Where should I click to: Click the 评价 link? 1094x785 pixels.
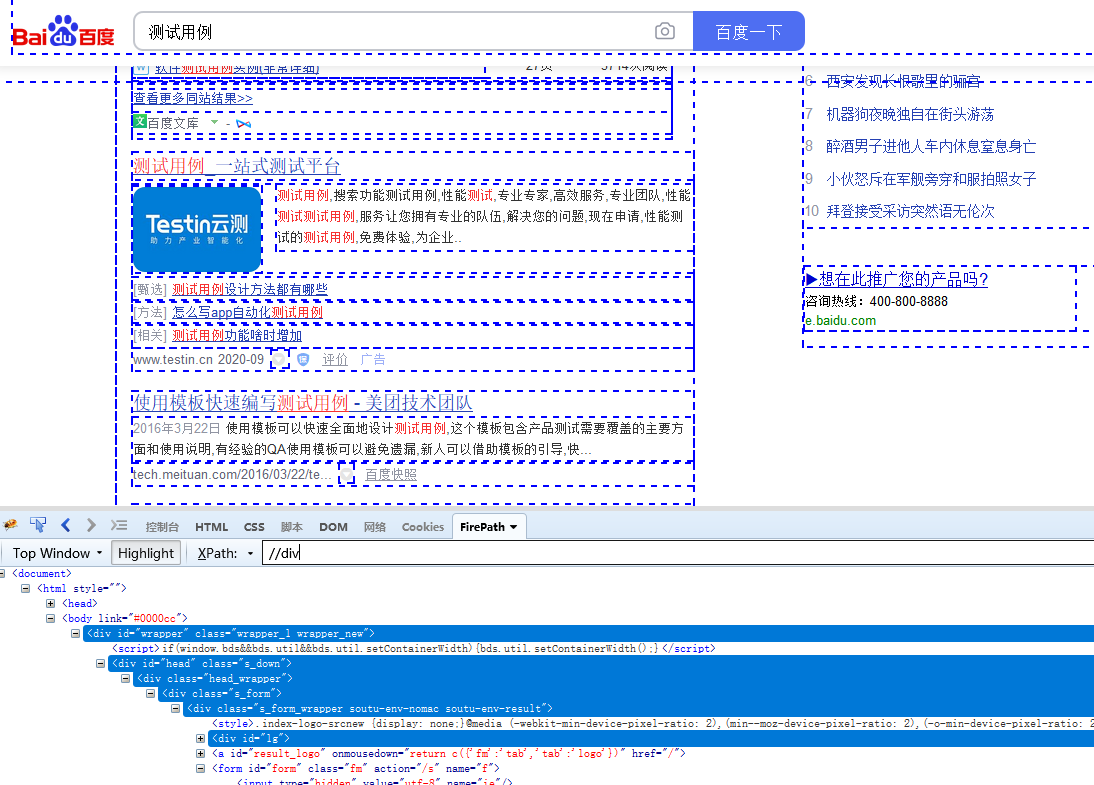pyautogui.click(x=335, y=359)
